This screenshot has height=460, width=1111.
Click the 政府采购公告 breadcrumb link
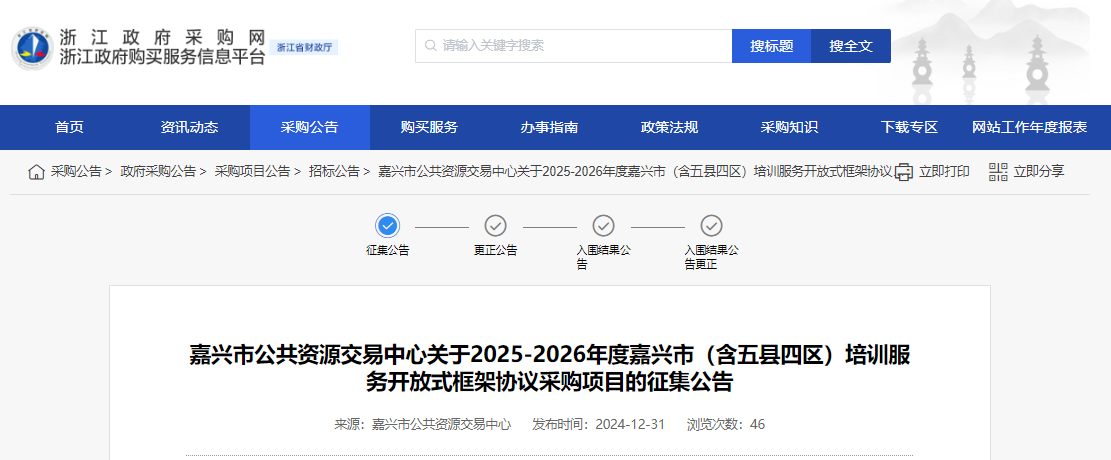point(158,172)
